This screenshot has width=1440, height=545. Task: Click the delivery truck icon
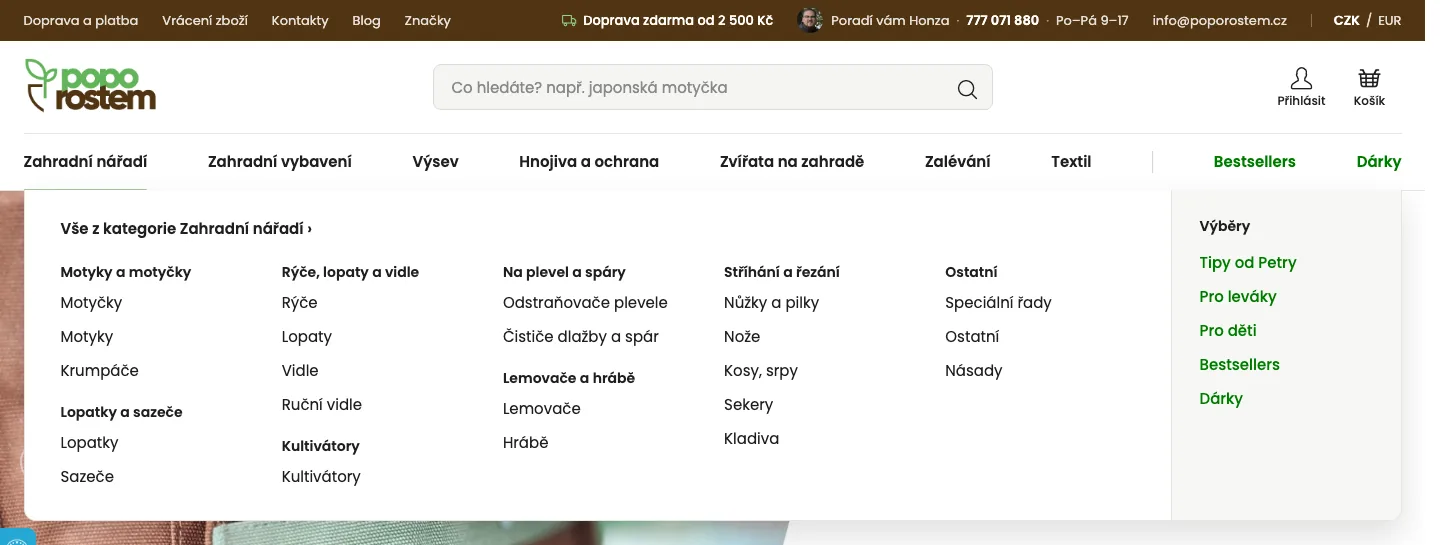click(x=569, y=20)
